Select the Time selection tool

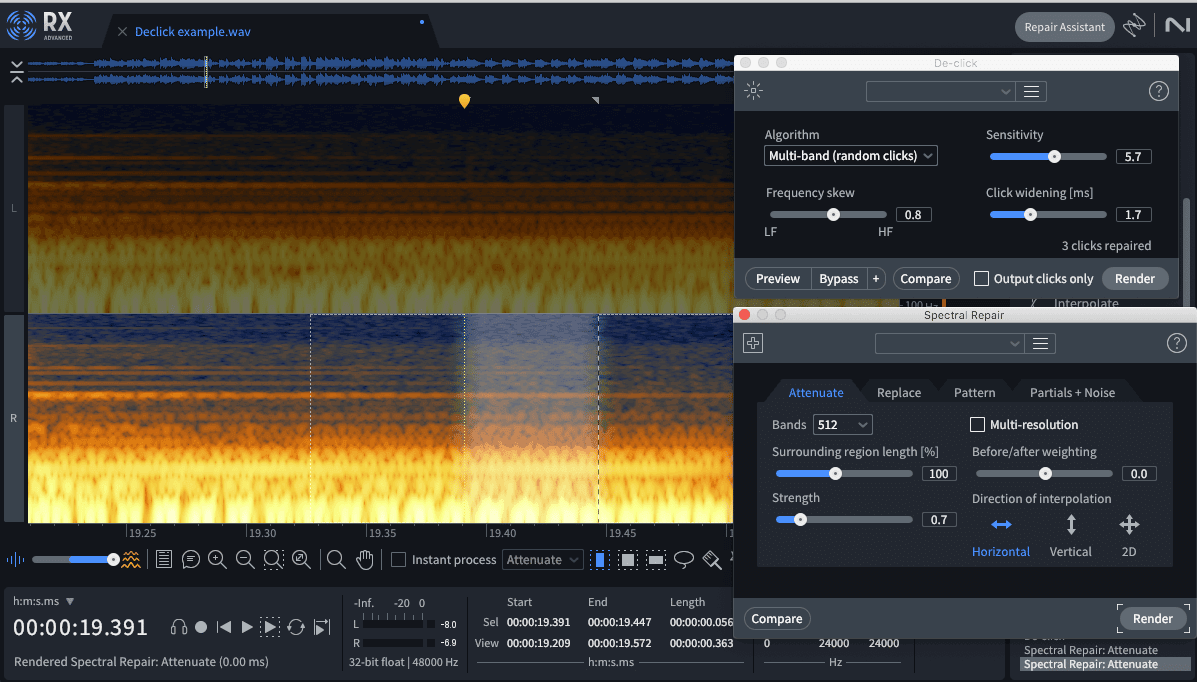[x=600, y=560]
